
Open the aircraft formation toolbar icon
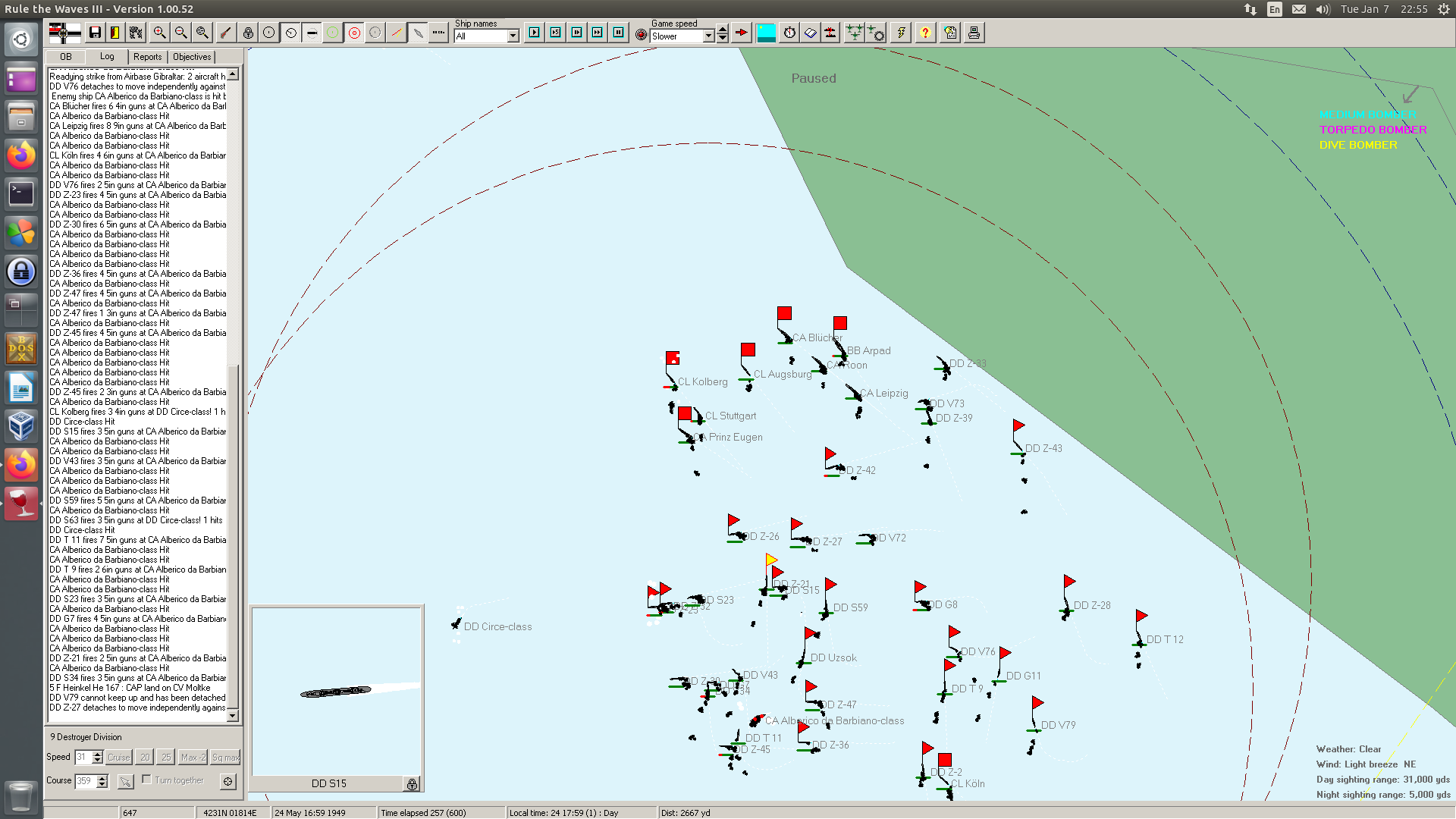[x=855, y=33]
